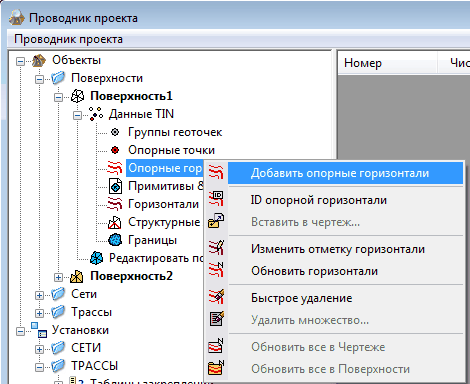
Task: Expand the Трассы node under Объекты
Action: click(x=39, y=313)
